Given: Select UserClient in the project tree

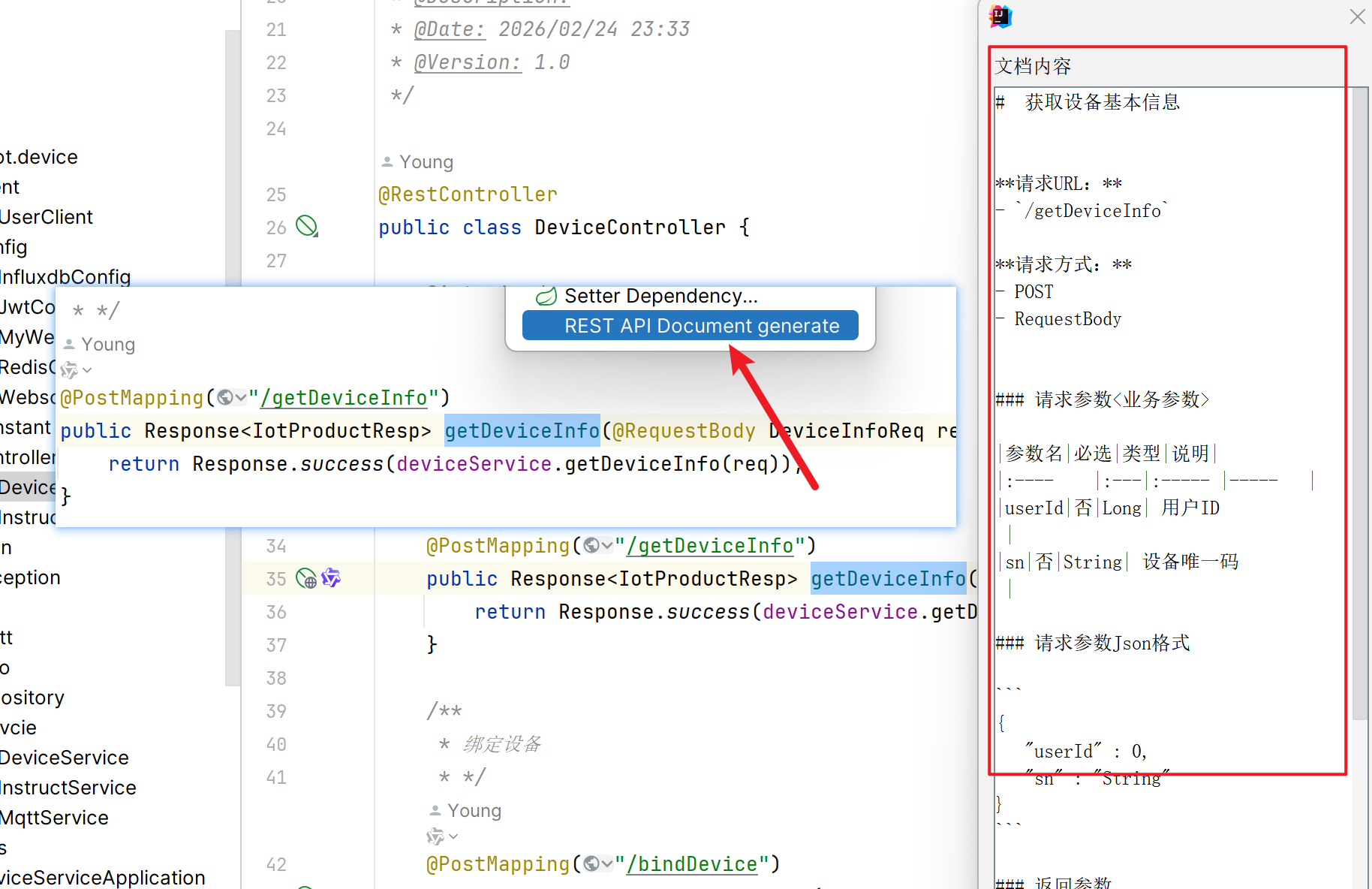Looking at the screenshot, I should coord(47,217).
